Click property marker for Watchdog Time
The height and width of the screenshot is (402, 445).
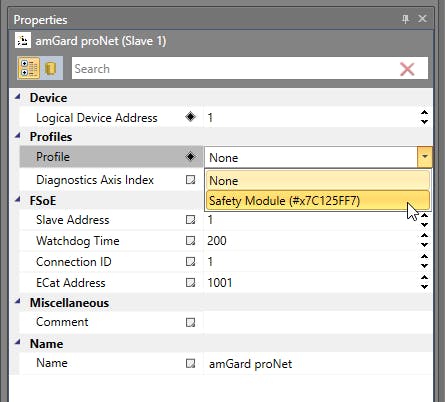[190, 241]
